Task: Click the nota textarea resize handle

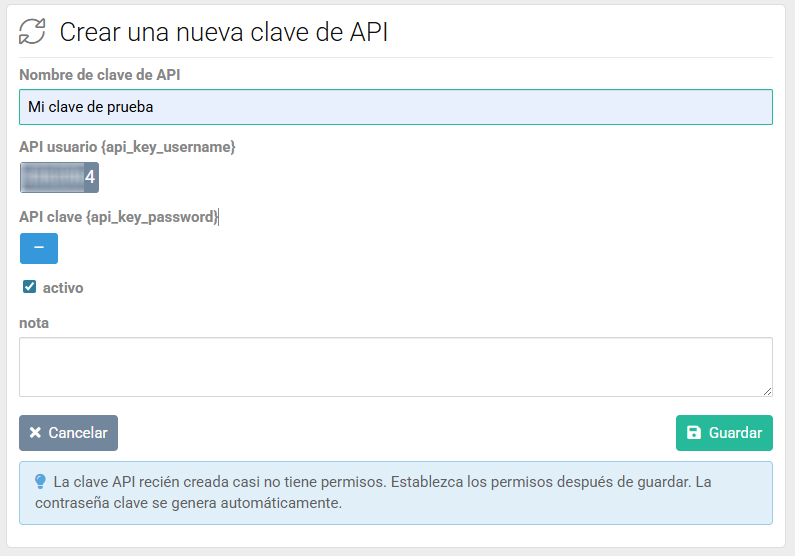Action: [x=768, y=391]
